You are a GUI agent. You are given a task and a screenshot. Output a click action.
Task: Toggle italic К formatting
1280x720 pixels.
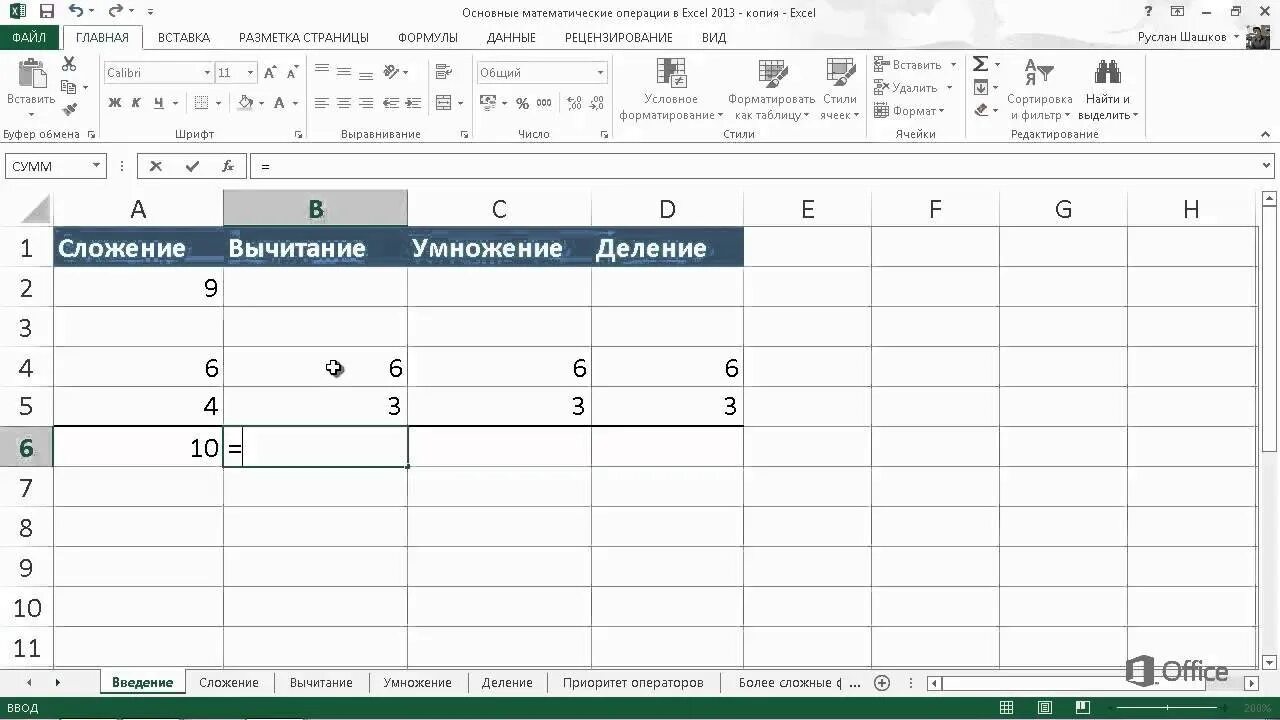coord(136,103)
